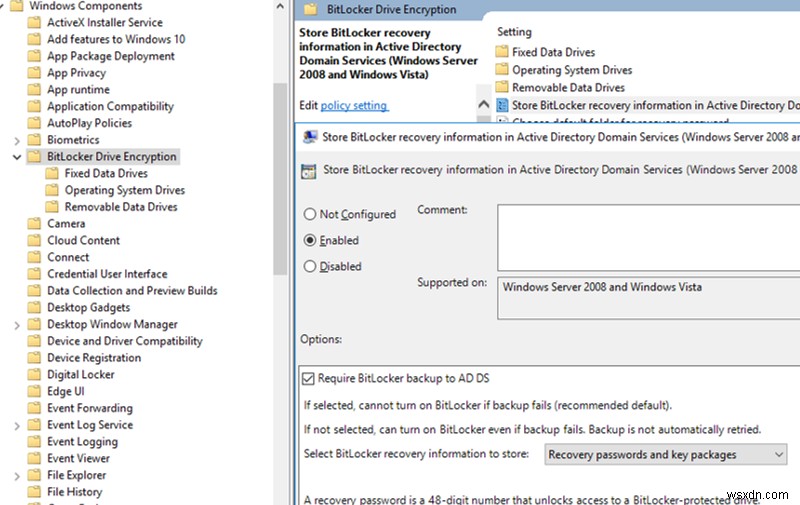Expand the Event Log Service node
The width and height of the screenshot is (800, 505).
tap(17, 426)
